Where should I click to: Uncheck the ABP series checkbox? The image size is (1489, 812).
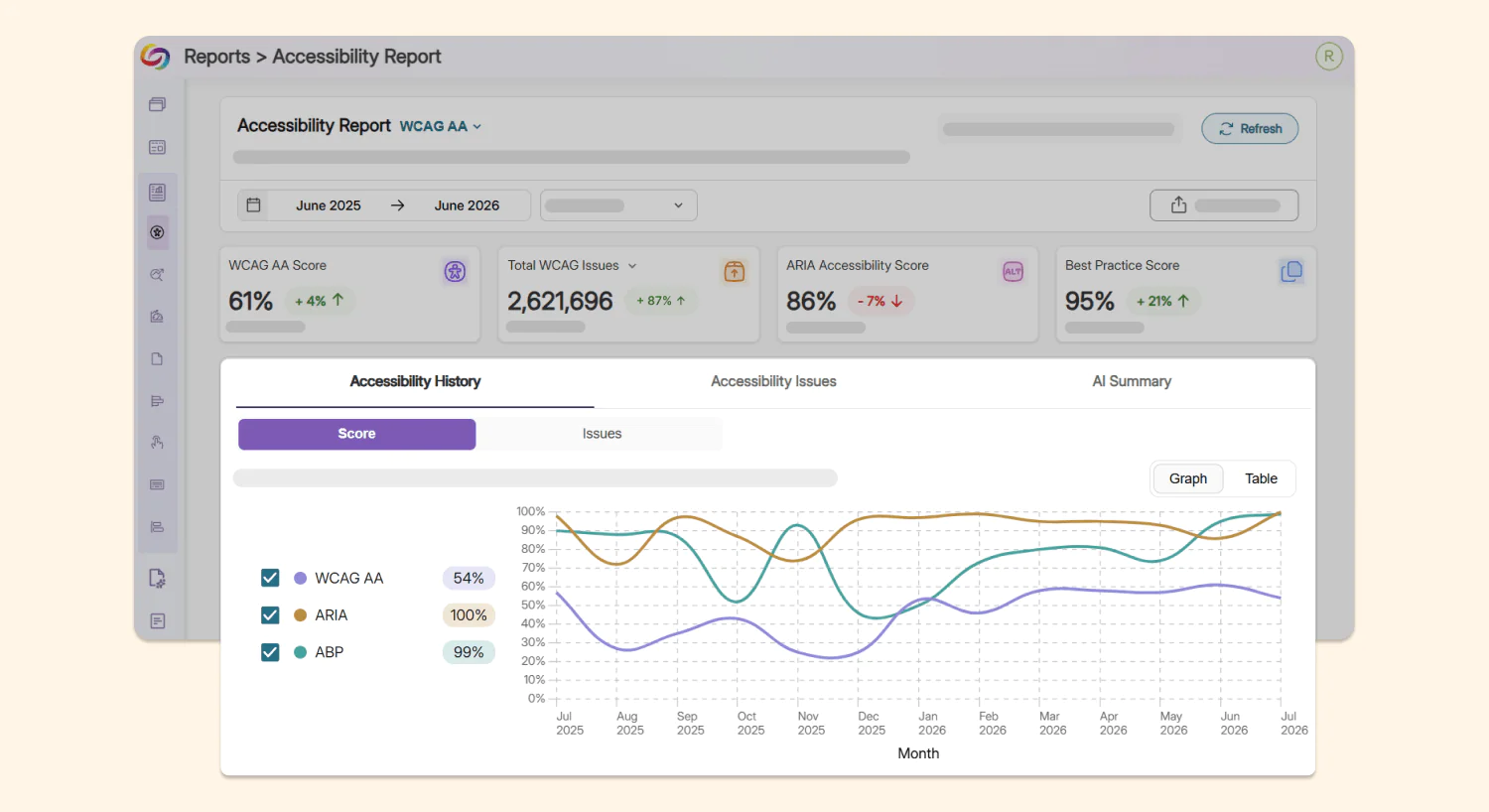coord(270,652)
